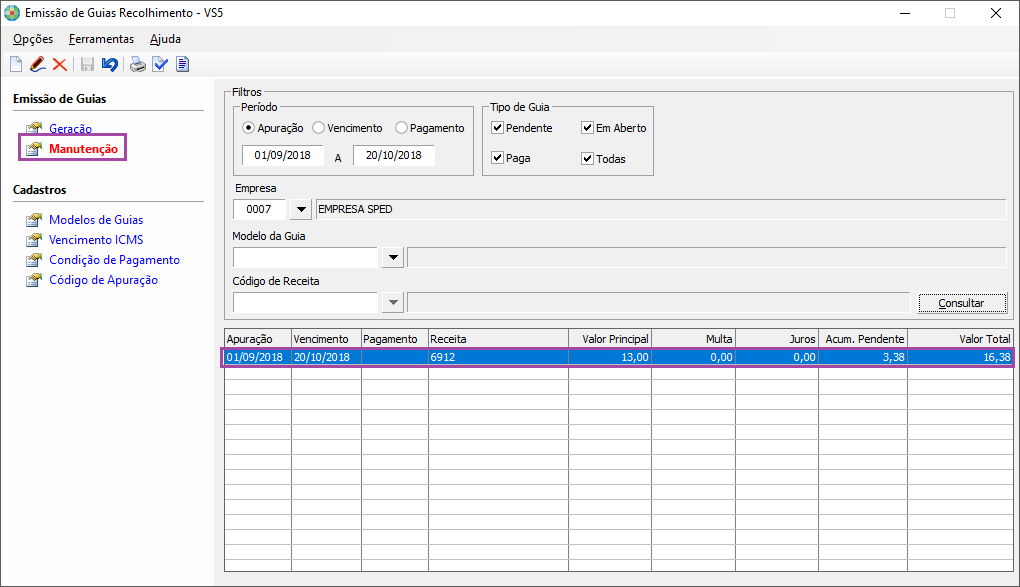Click the Edit pencil toolbar icon
1020x587 pixels.
(38, 64)
